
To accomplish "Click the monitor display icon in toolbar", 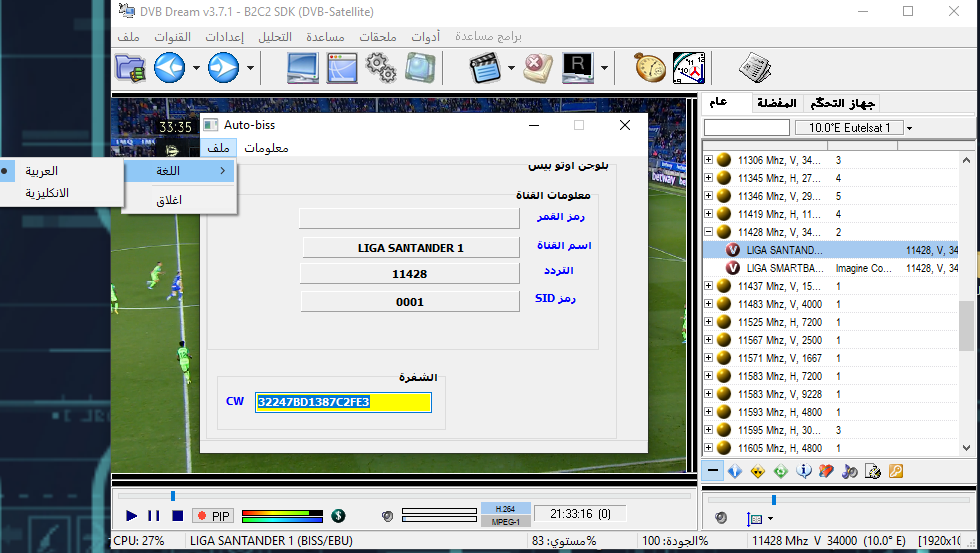I will pyautogui.click(x=303, y=67).
